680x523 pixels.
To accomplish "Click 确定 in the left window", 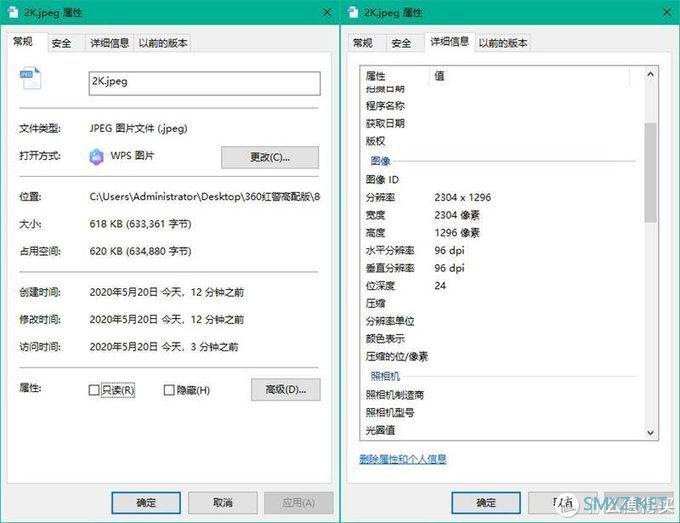I will (x=146, y=503).
